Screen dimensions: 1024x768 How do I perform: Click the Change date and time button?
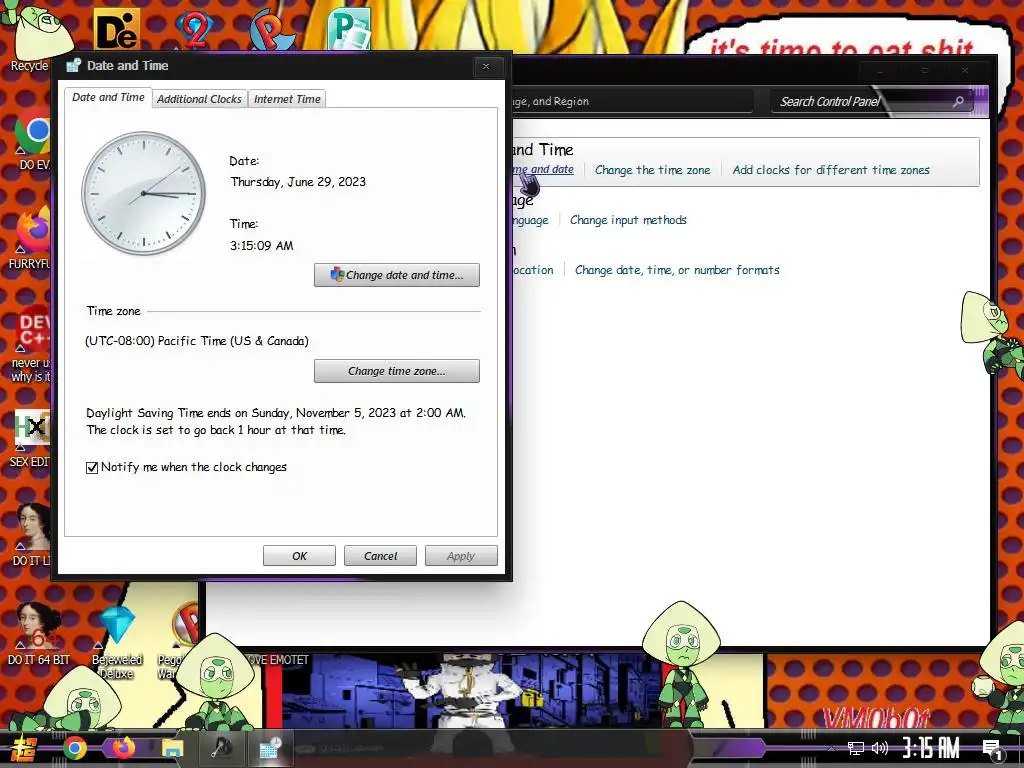coord(396,275)
